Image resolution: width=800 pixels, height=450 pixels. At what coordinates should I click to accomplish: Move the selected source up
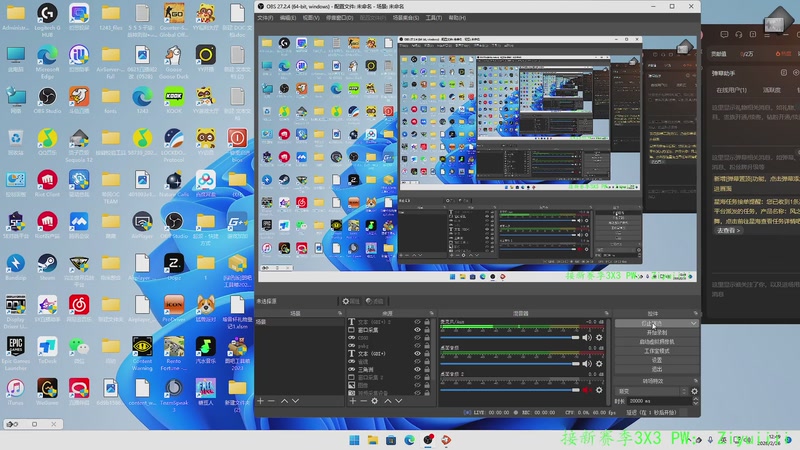click(x=388, y=402)
